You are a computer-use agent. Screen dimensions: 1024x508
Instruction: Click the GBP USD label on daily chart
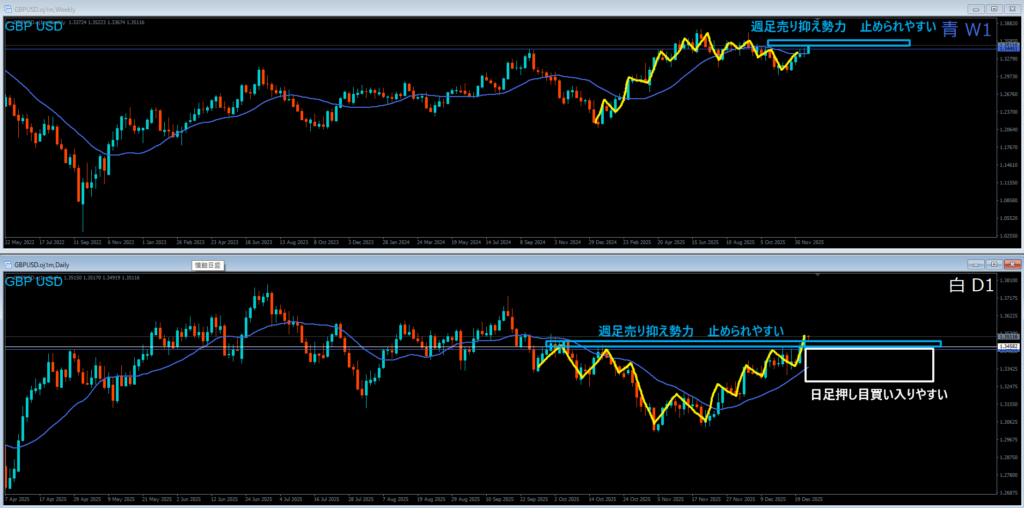coord(34,282)
